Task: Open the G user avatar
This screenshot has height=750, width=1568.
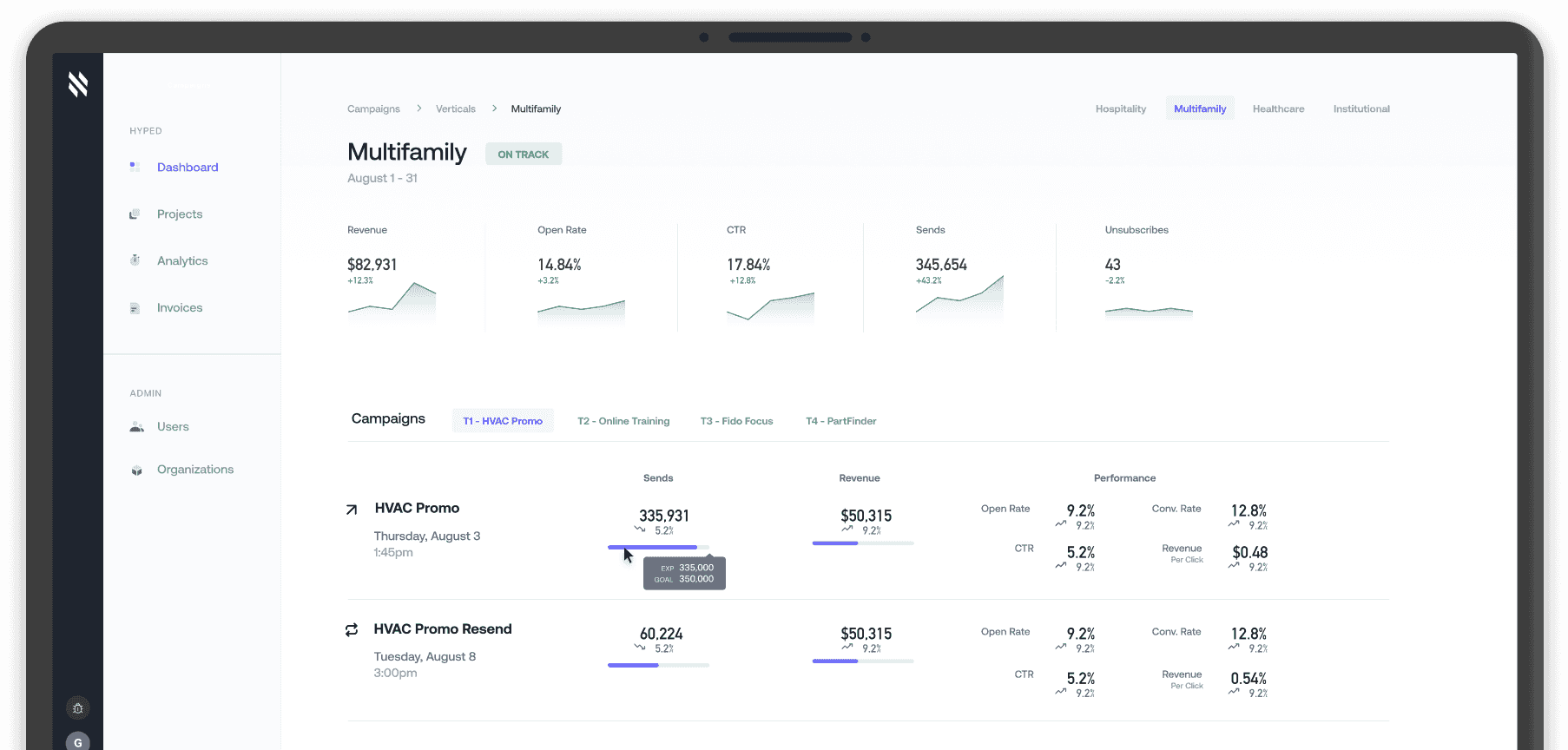Action: [x=78, y=741]
